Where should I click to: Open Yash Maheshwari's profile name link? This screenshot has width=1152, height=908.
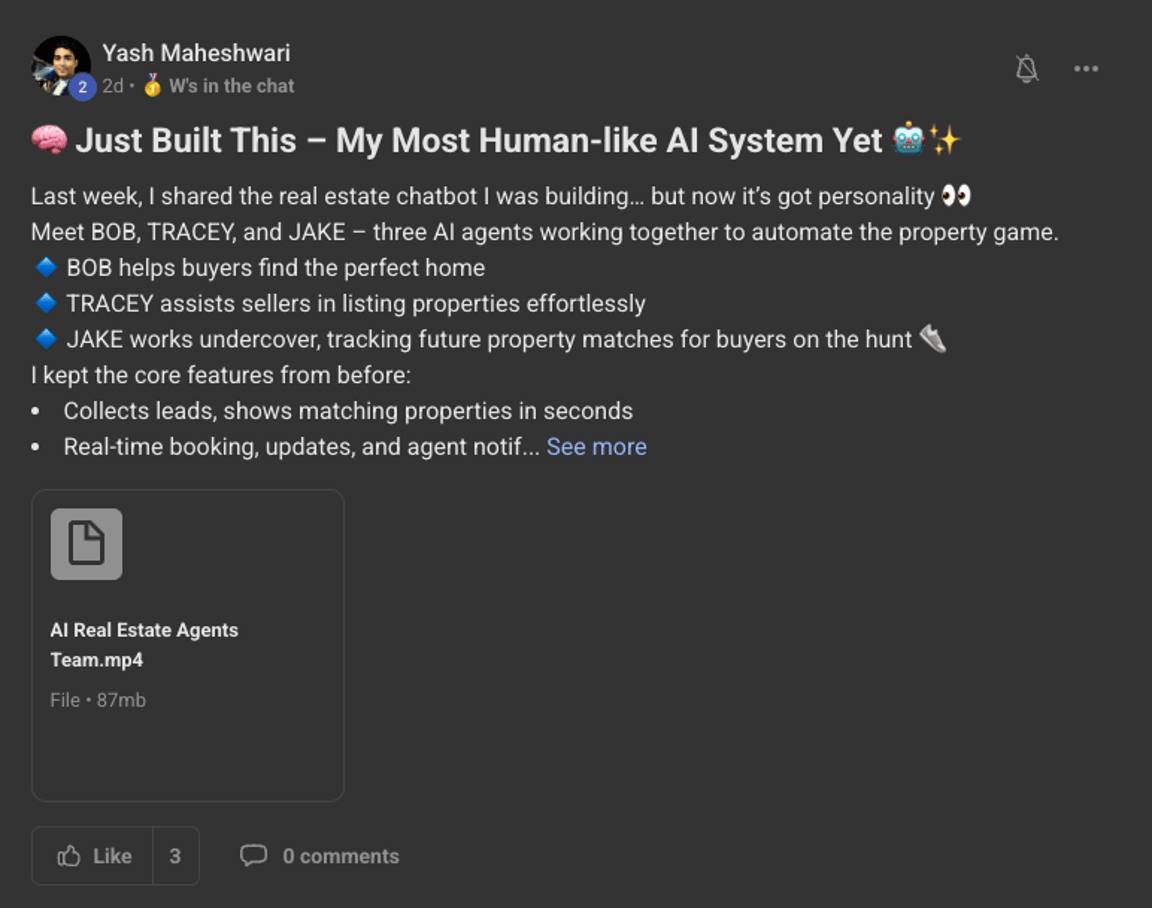pyautogui.click(x=196, y=53)
